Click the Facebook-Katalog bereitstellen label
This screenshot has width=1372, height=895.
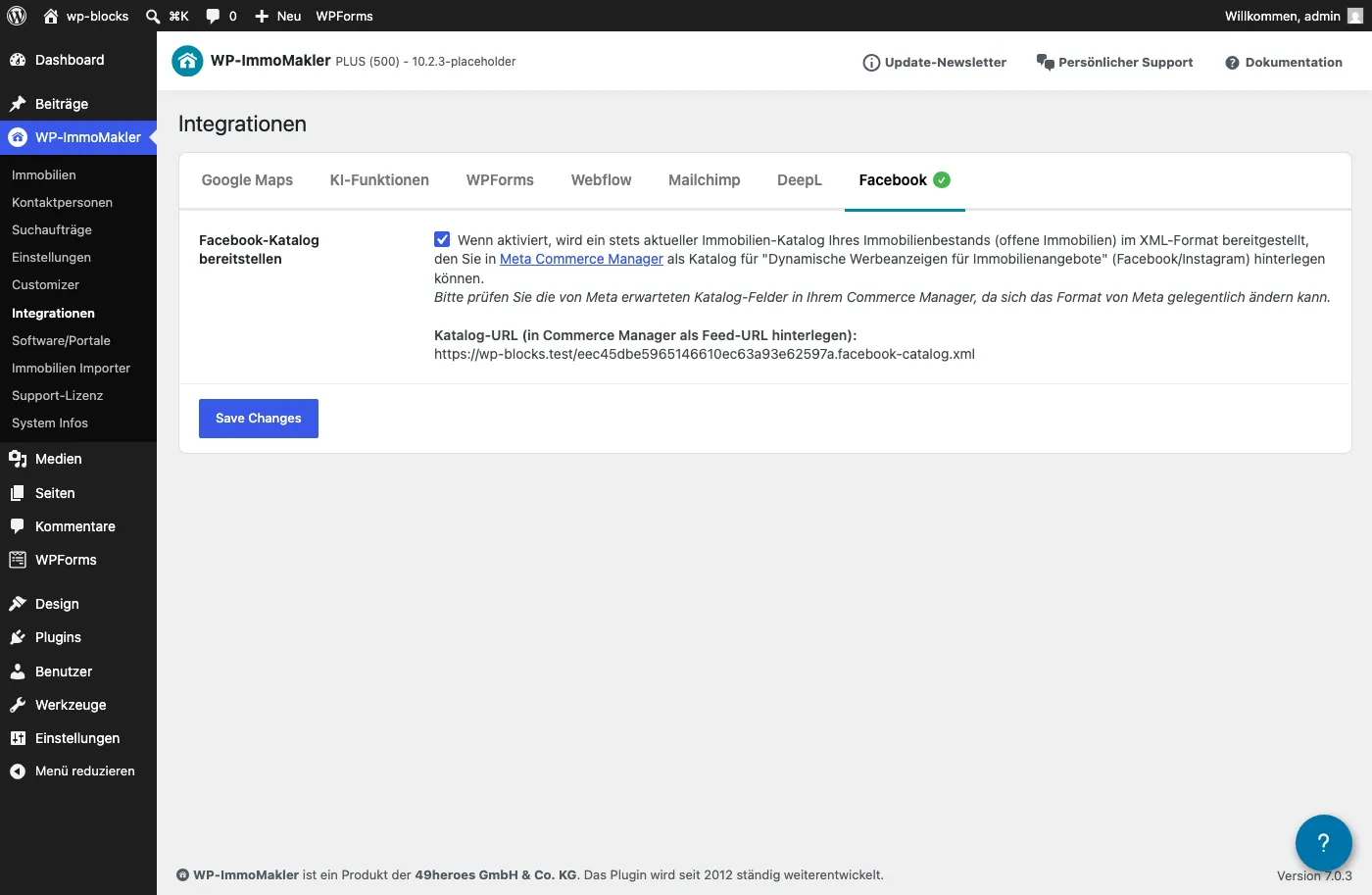[259, 249]
